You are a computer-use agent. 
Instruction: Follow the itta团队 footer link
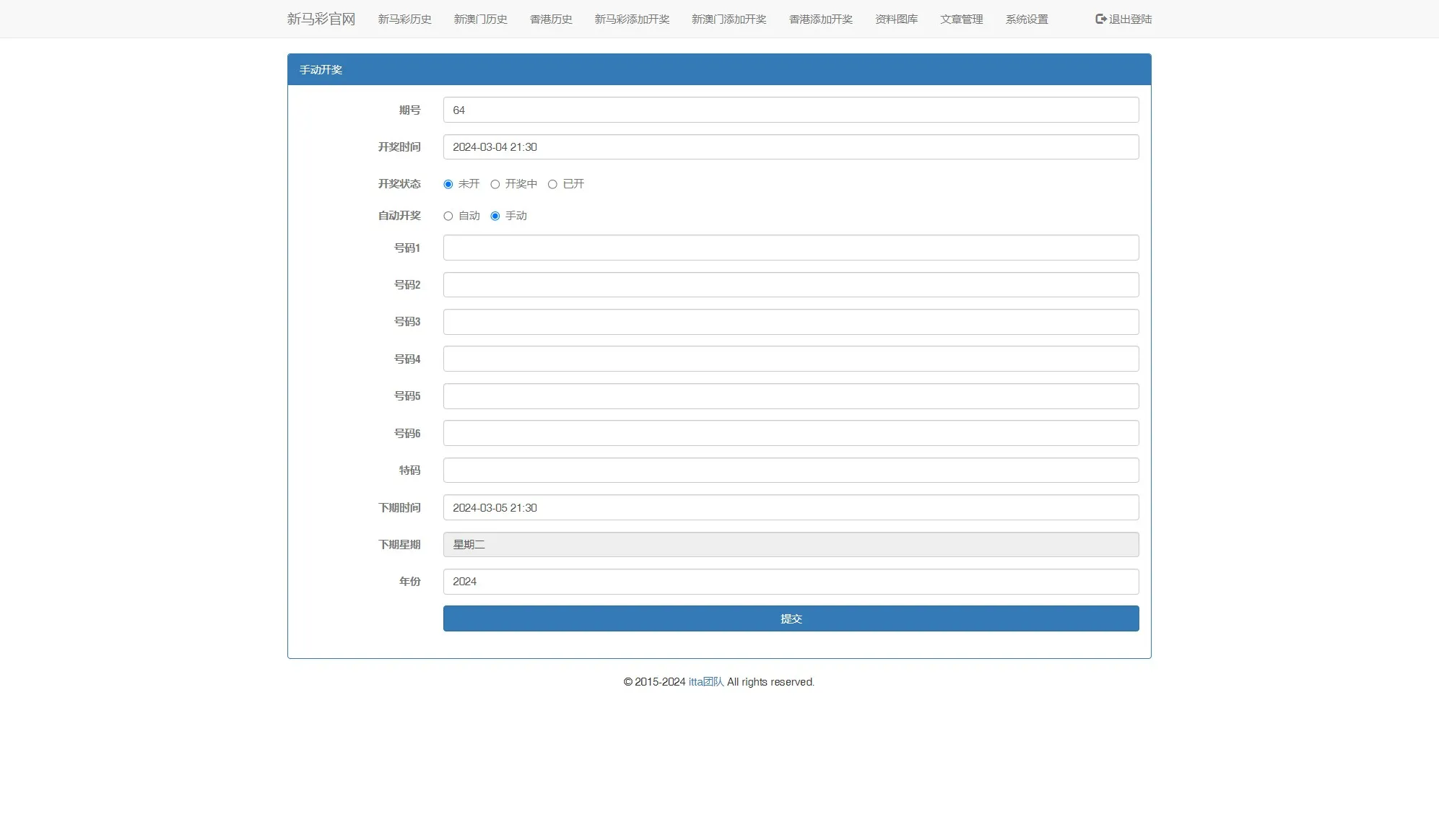pyautogui.click(x=705, y=682)
